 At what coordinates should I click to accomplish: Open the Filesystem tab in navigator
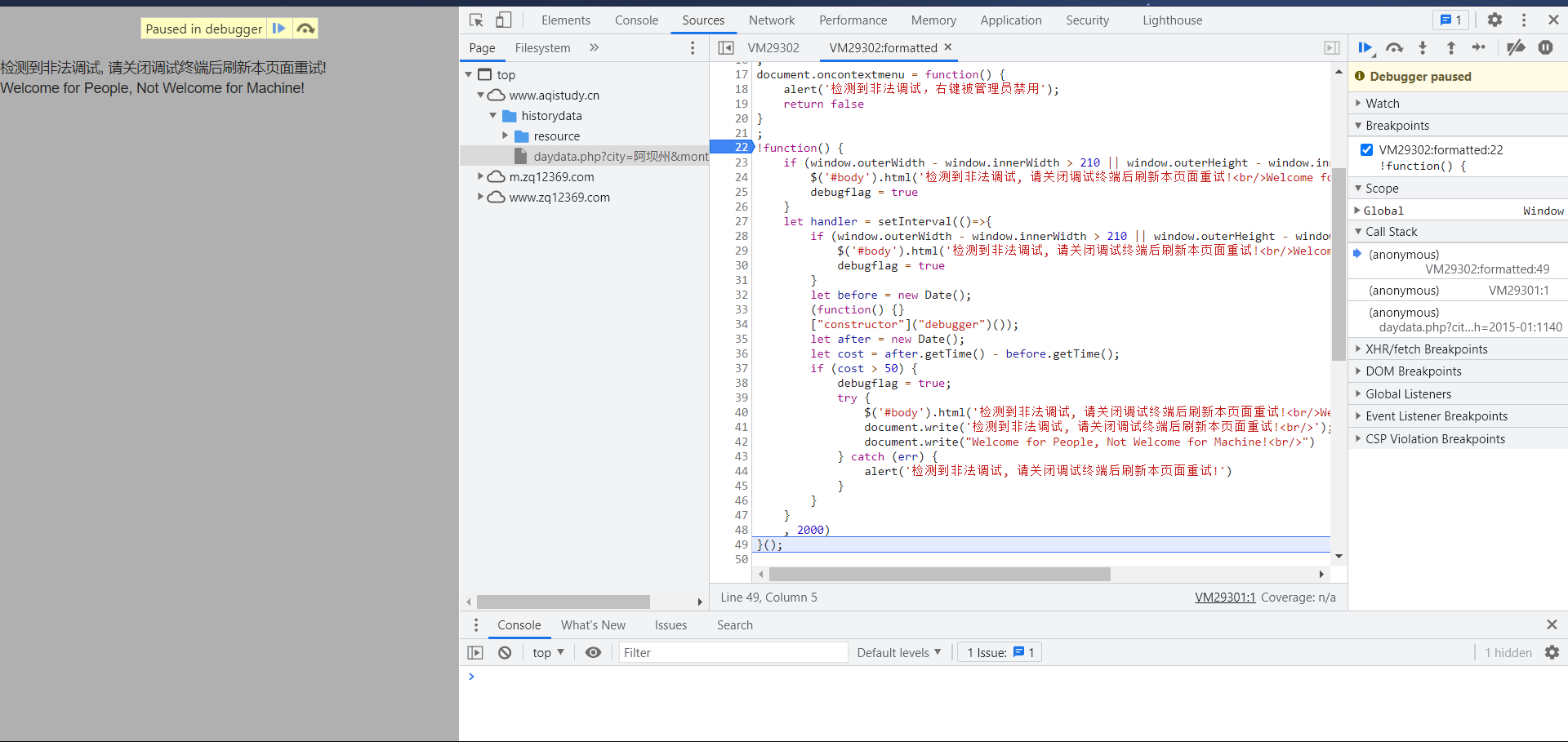click(x=542, y=48)
